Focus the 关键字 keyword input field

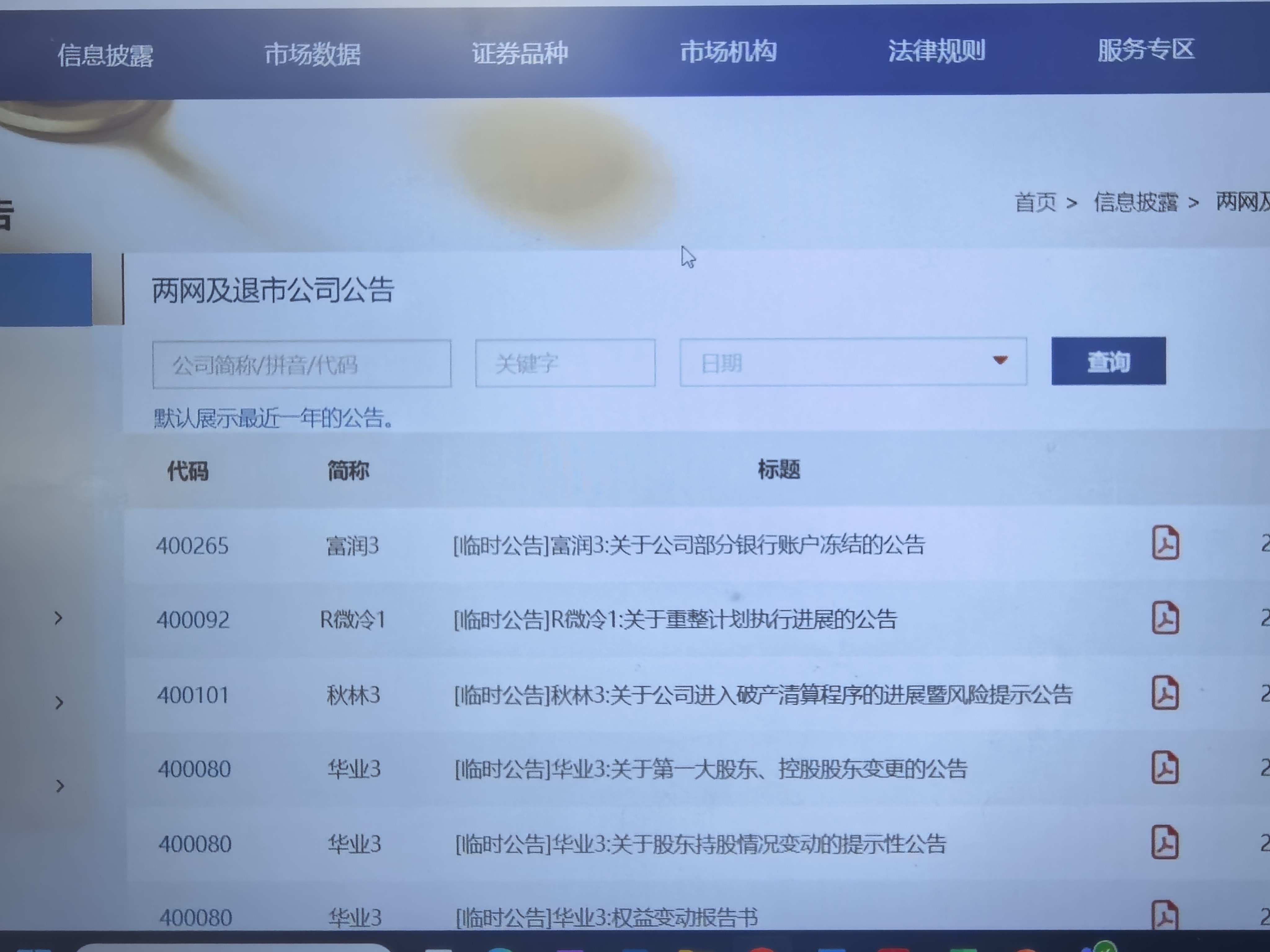point(565,363)
